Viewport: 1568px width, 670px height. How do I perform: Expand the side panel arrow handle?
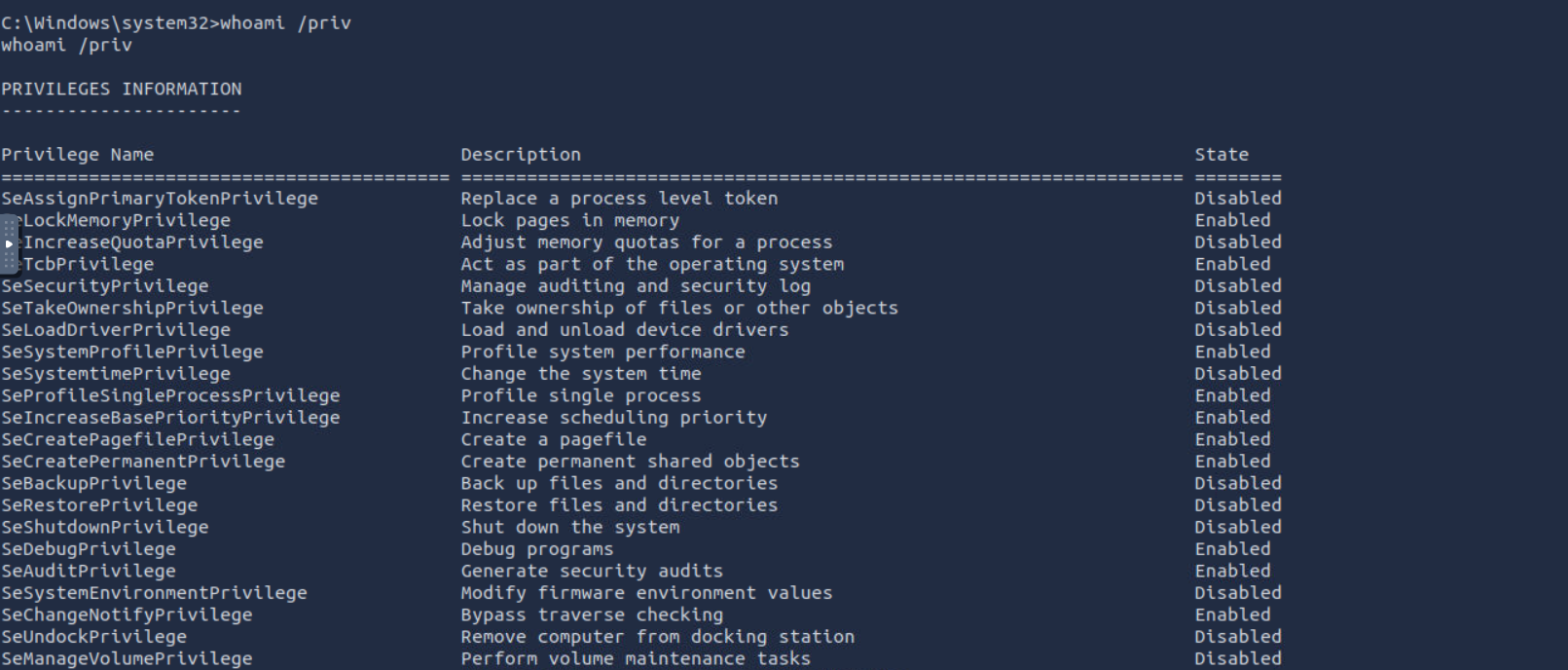[9, 243]
